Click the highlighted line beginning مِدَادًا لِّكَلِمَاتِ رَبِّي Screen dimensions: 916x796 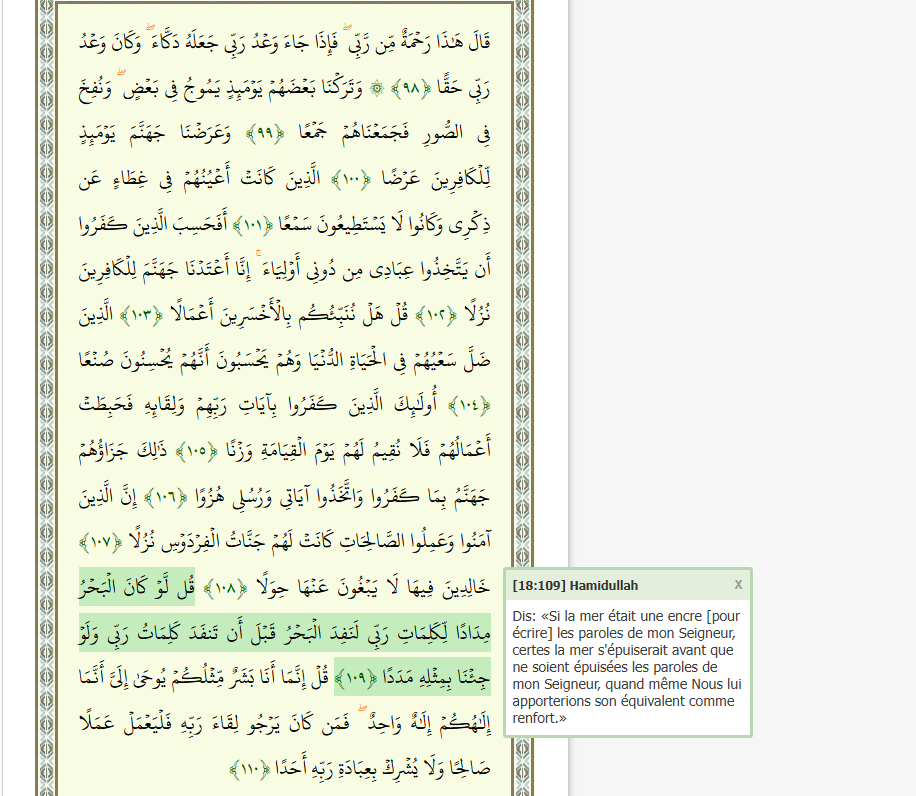click(284, 632)
